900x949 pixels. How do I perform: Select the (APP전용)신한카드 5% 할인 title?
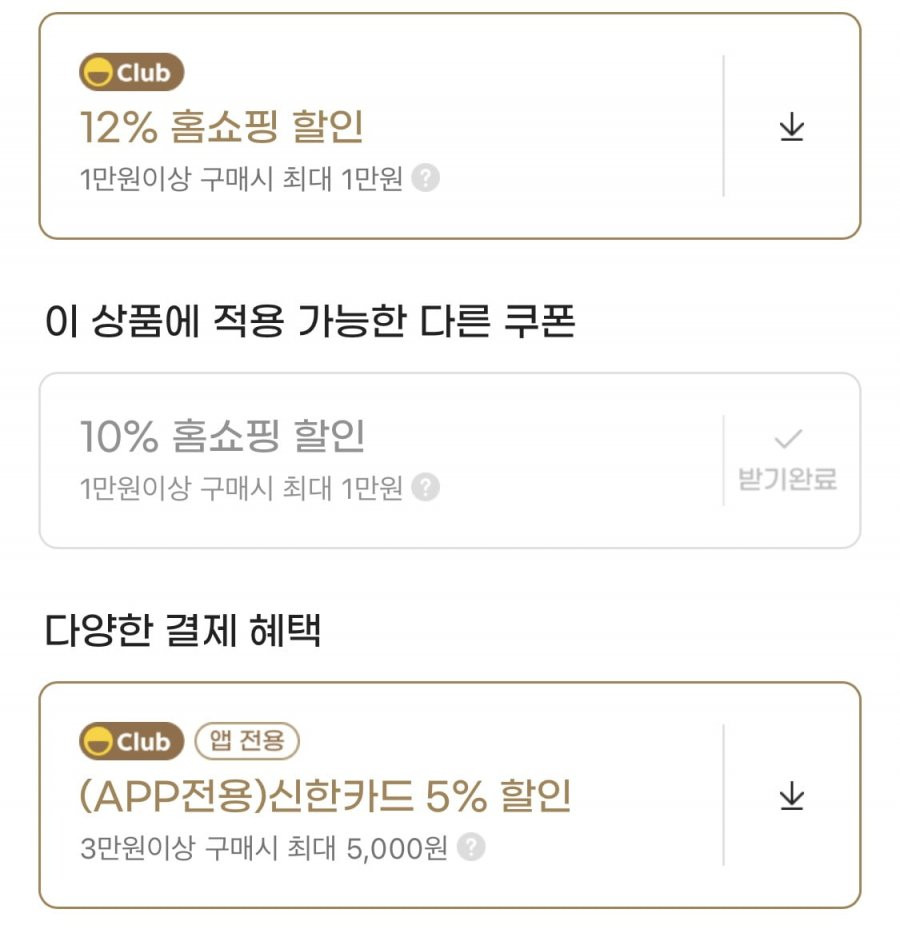click(326, 796)
